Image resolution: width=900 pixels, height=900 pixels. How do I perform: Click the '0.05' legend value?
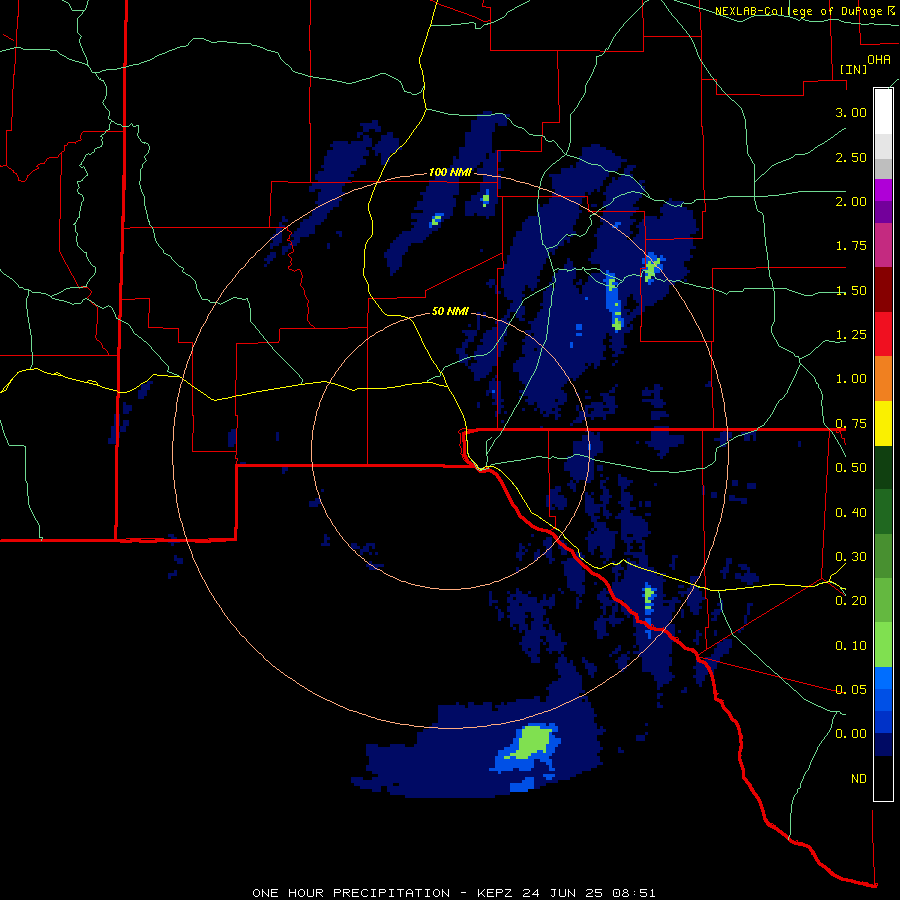[851, 689]
